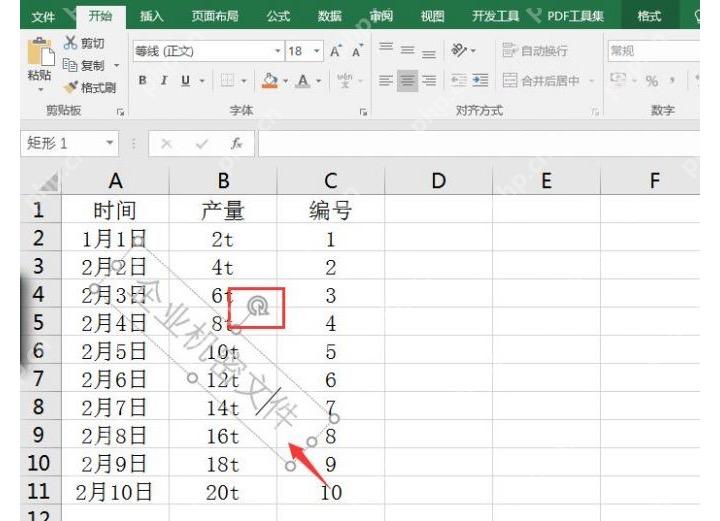Open Alignment group dialog launcher
720x521 pixels.
(596, 112)
